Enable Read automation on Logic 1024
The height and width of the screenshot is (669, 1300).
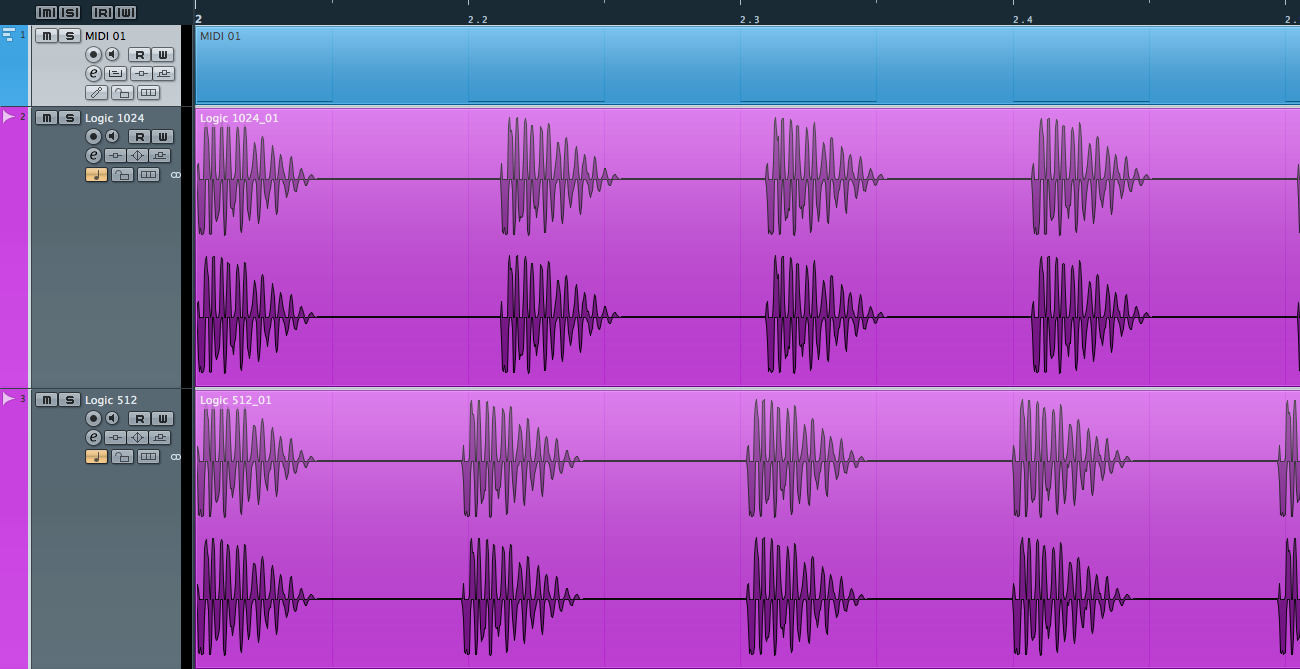140,137
